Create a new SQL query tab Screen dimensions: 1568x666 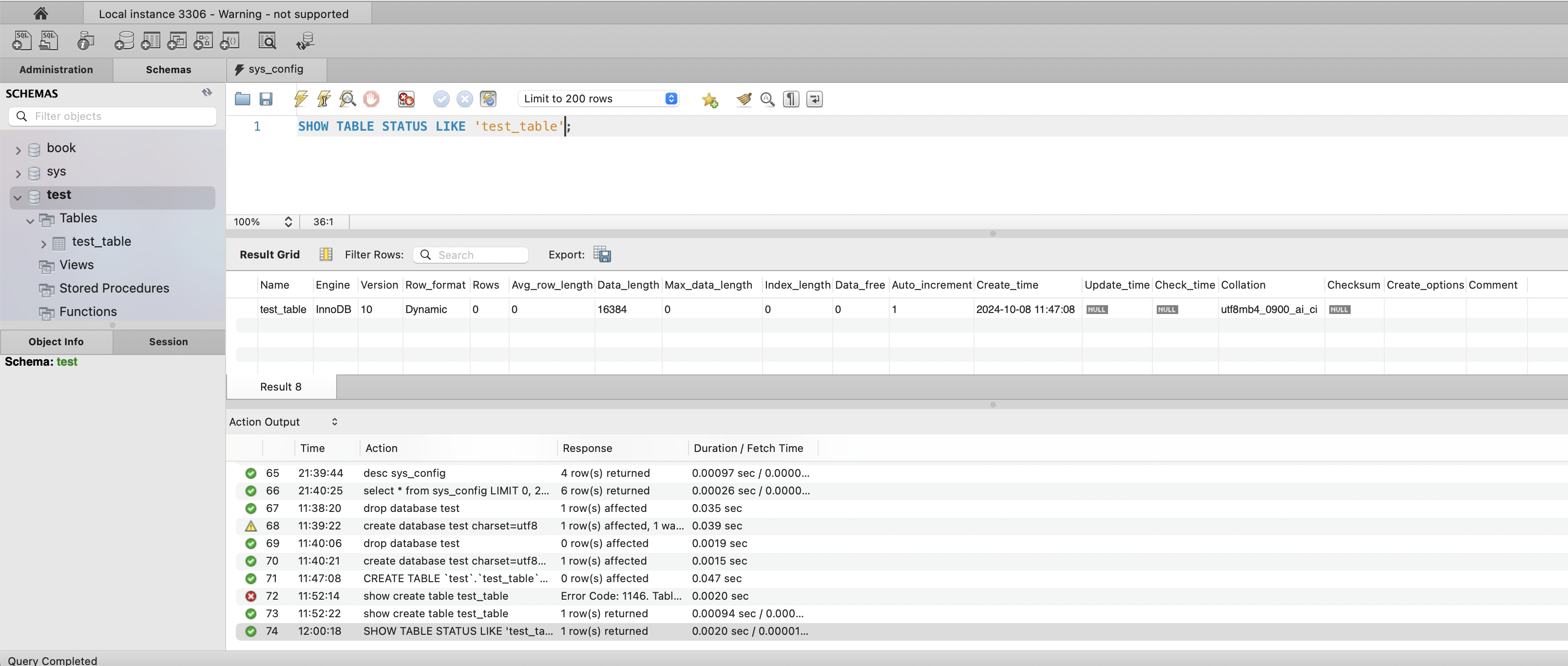click(21, 40)
